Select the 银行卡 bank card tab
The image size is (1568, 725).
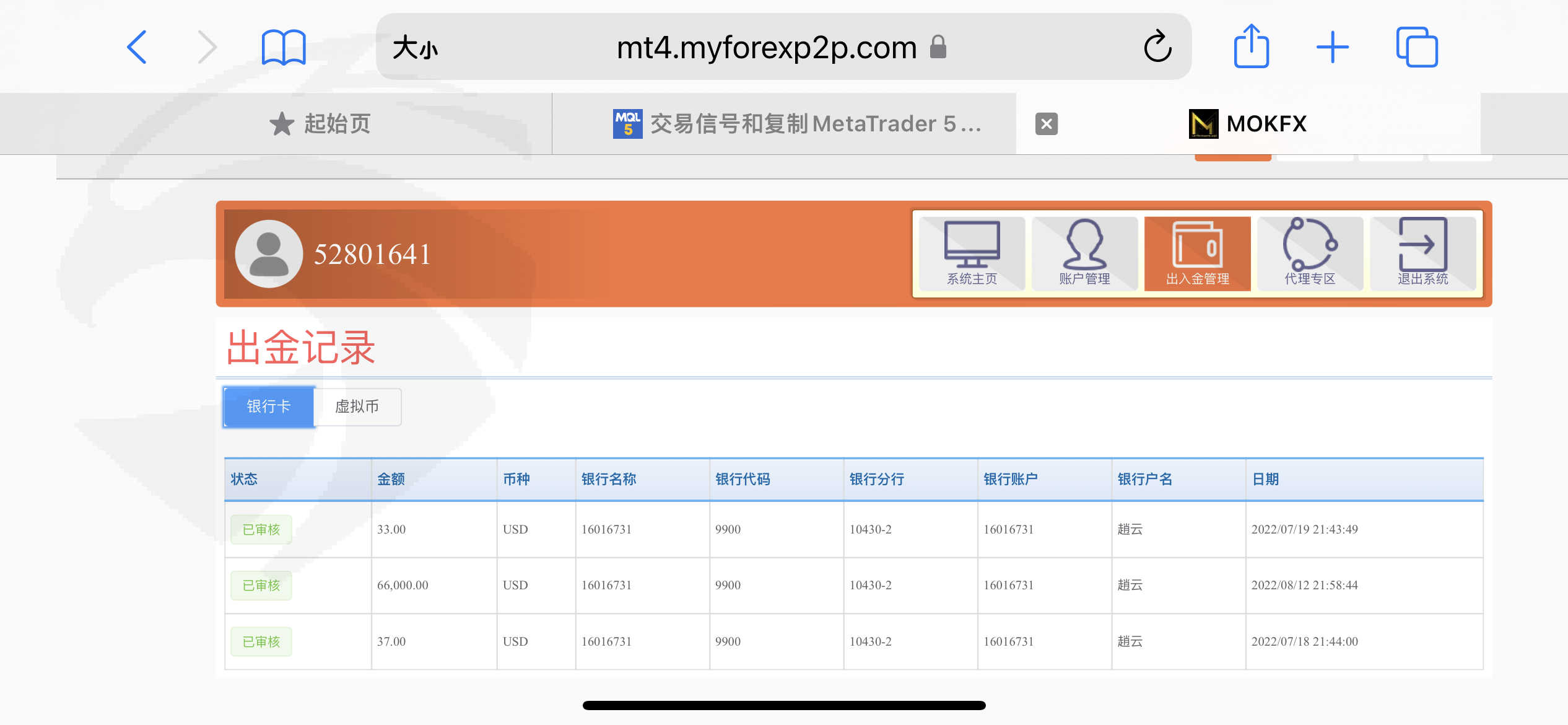tap(269, 406)
